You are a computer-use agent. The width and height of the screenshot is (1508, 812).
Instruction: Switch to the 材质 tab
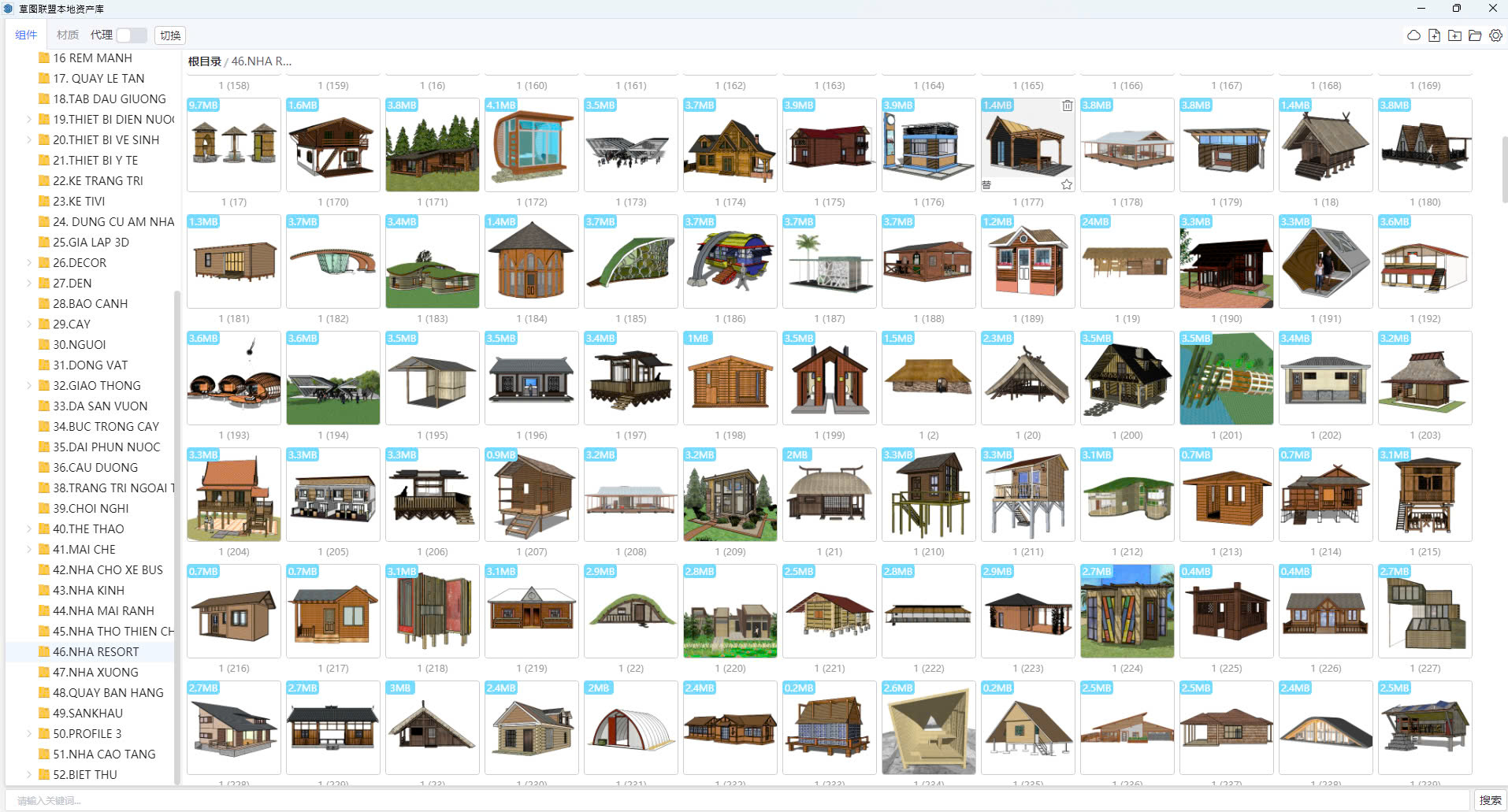[x=68, y=35]
